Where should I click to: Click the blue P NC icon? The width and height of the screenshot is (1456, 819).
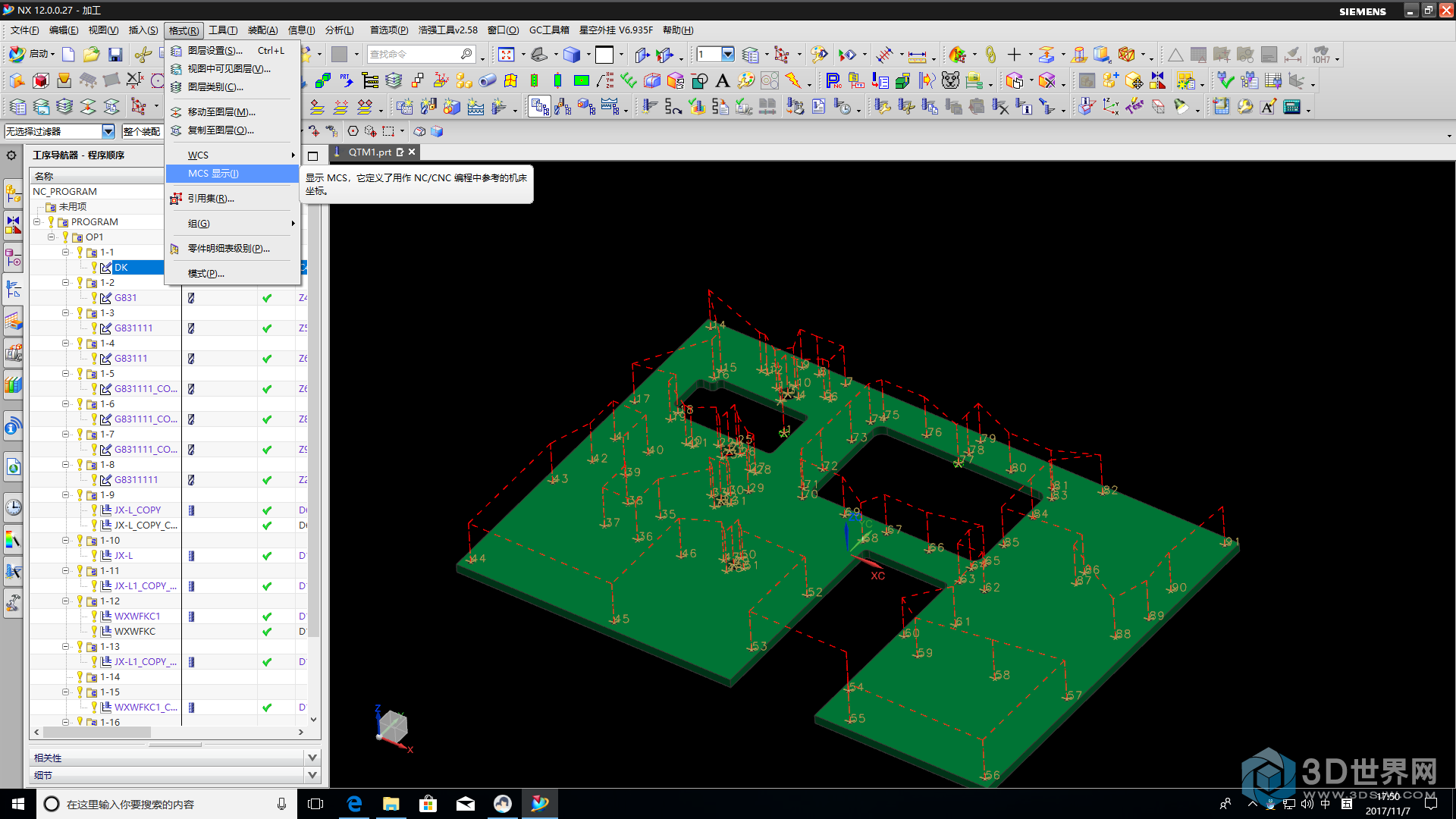coord(833,80)
